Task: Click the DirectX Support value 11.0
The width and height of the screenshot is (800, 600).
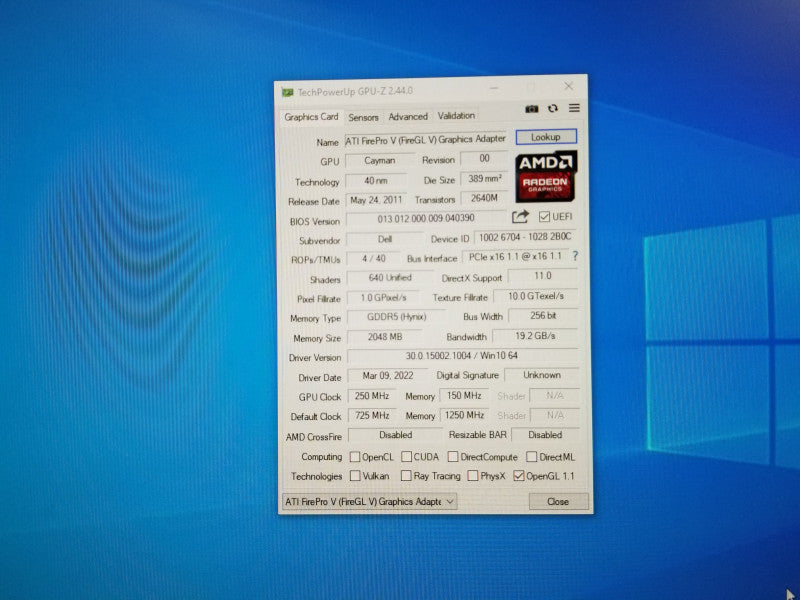Action: pyautogui.click(x=543, y=276)
